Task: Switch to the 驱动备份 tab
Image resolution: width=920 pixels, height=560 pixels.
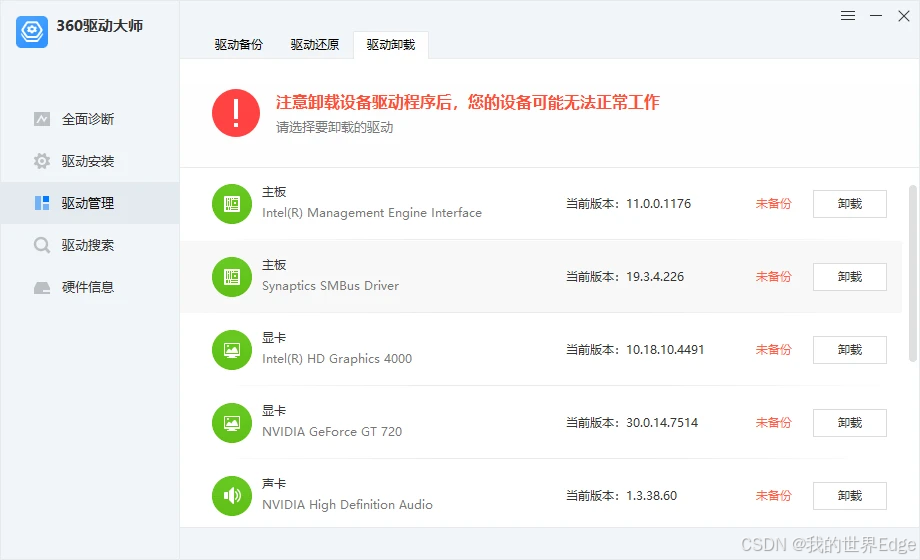Action: (239, 45)
